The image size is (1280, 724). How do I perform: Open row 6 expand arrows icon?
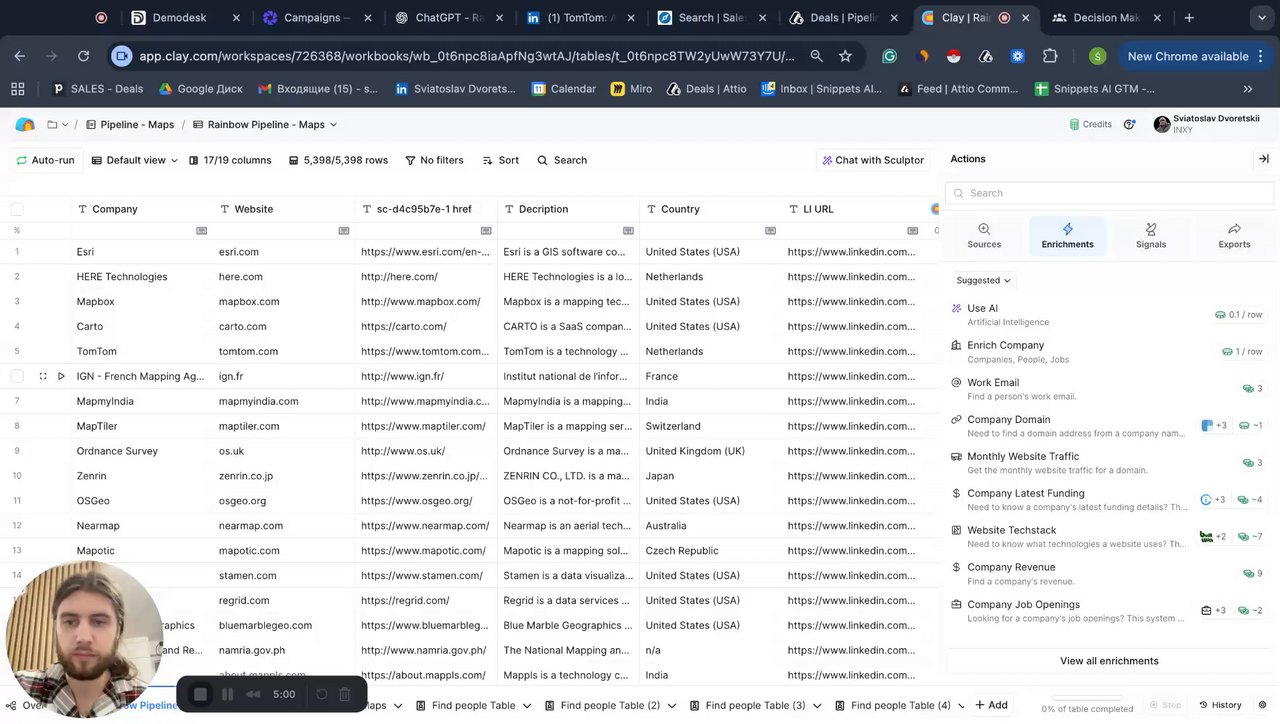point(42,376)
